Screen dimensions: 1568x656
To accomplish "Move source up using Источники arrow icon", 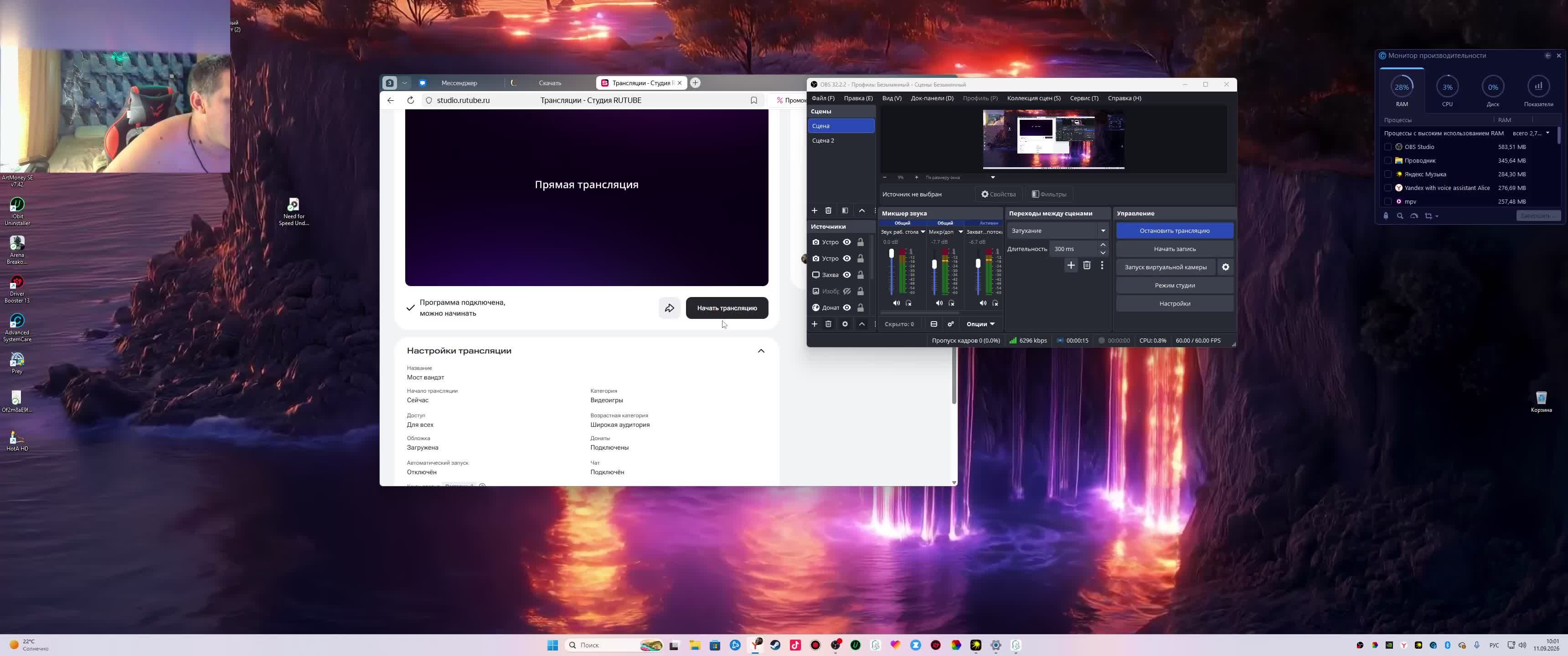I will tap(862, 324).
